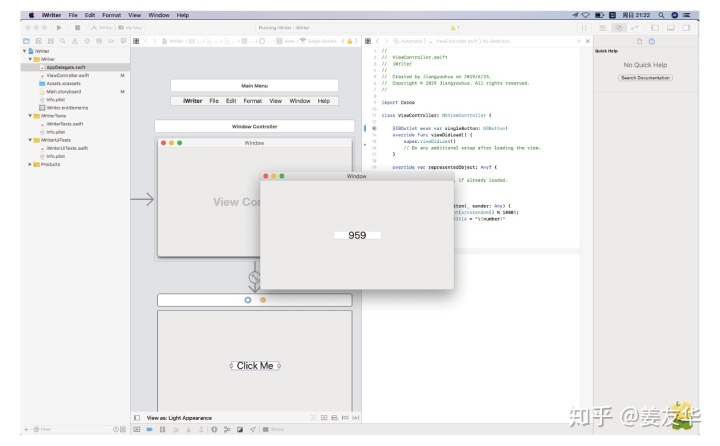Open the Notification Center icon
This screenshot has width=720, height=446.
[x=687, y=15]
